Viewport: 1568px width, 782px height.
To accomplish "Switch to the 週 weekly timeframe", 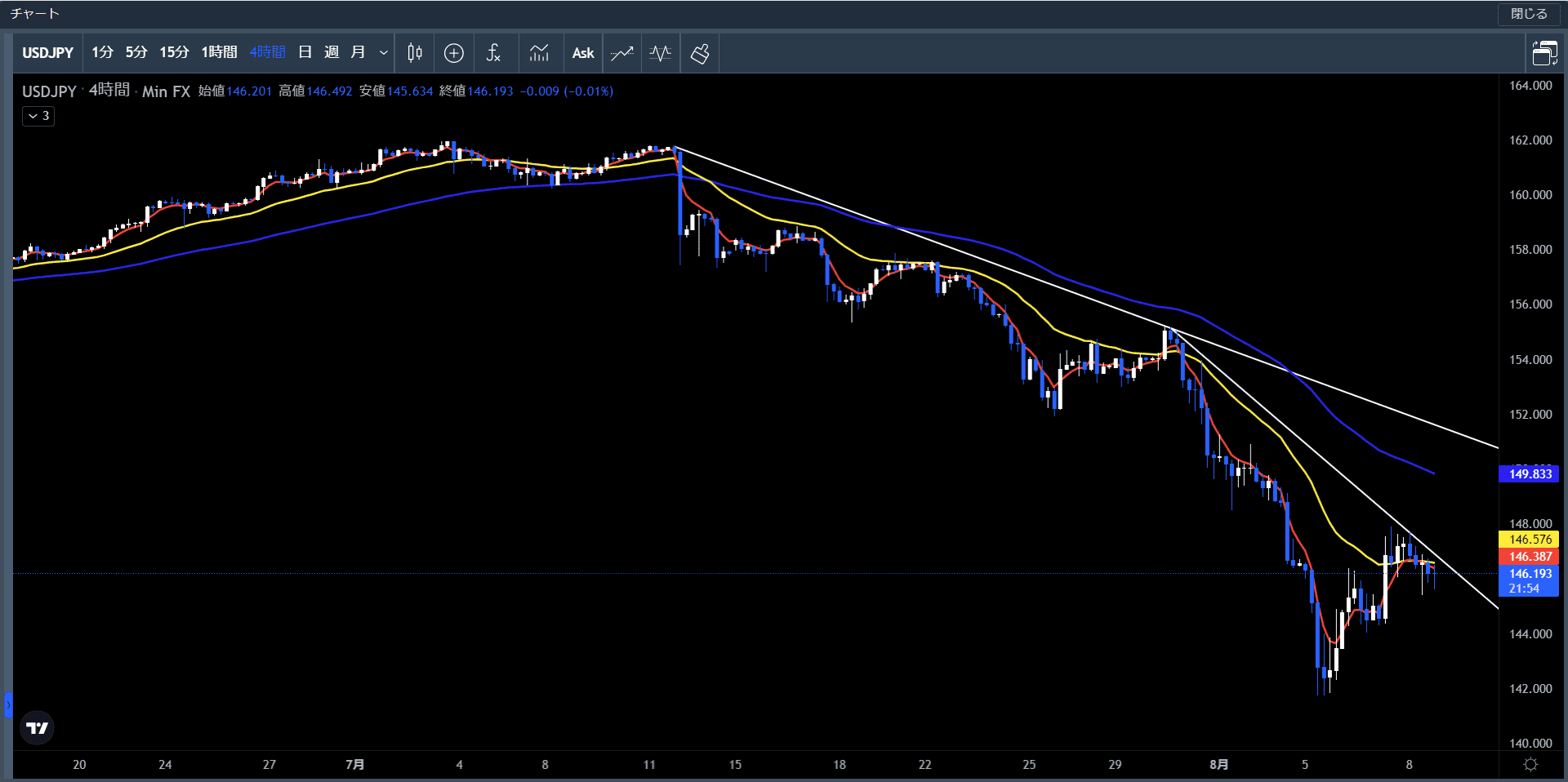I will [332, 52].
